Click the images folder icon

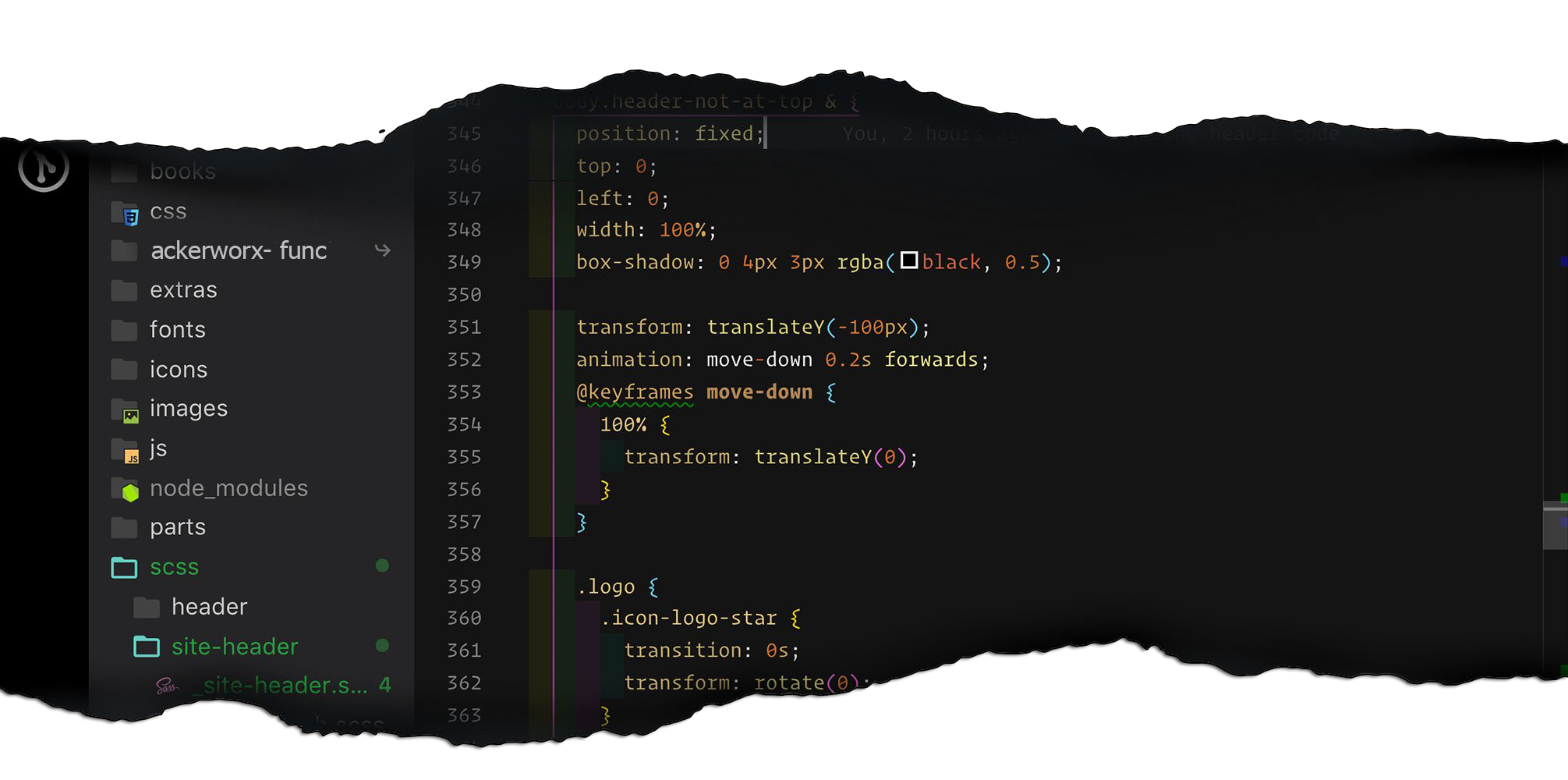coord(126,410)
